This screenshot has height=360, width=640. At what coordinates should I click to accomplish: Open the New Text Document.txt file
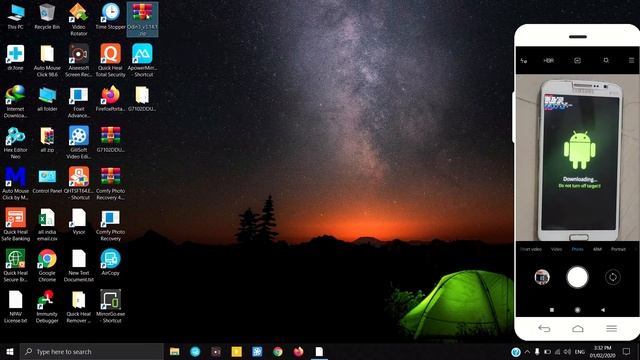79,266
